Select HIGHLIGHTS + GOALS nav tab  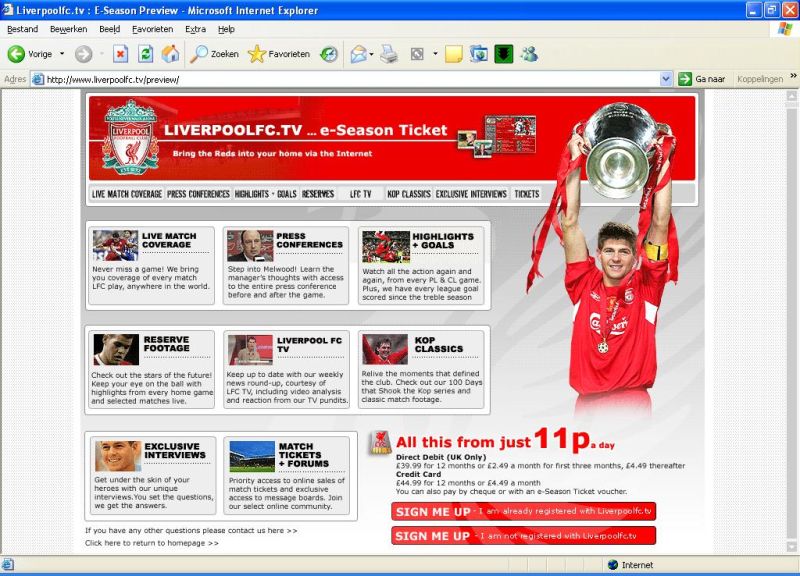[x=265, y=194]
